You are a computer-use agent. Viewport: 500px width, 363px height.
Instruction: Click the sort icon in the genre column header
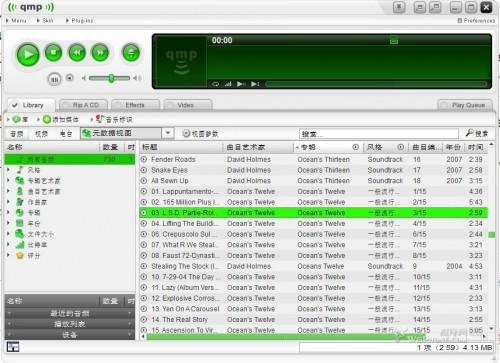tap(401, 147)
